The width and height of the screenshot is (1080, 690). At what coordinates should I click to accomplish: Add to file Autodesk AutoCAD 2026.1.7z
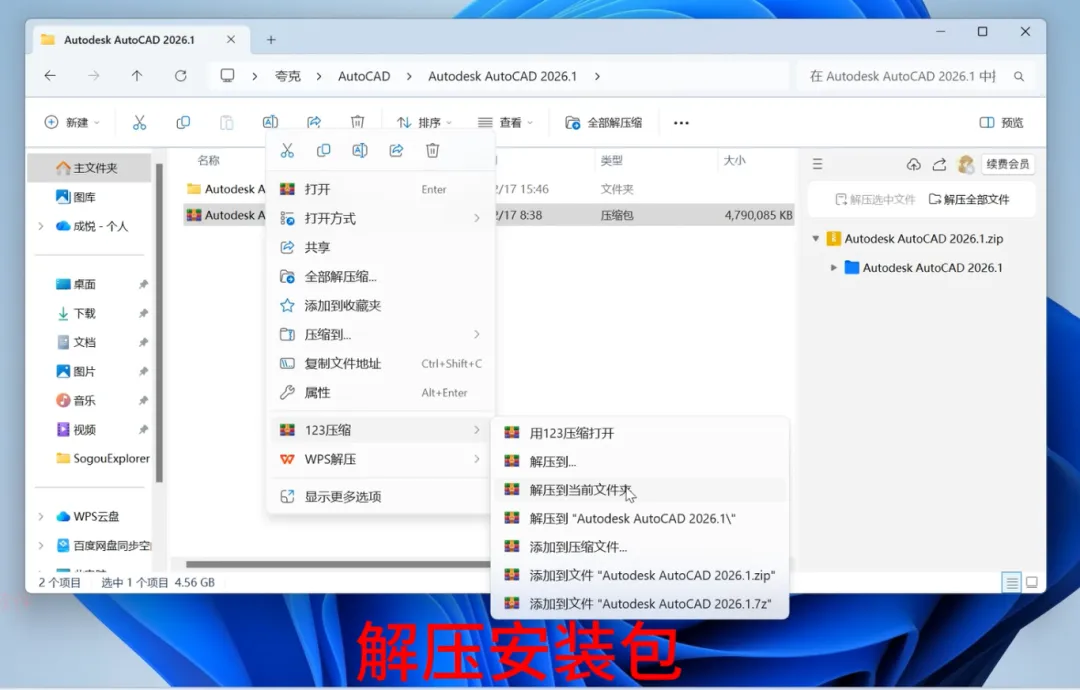[x=641, y=604]
